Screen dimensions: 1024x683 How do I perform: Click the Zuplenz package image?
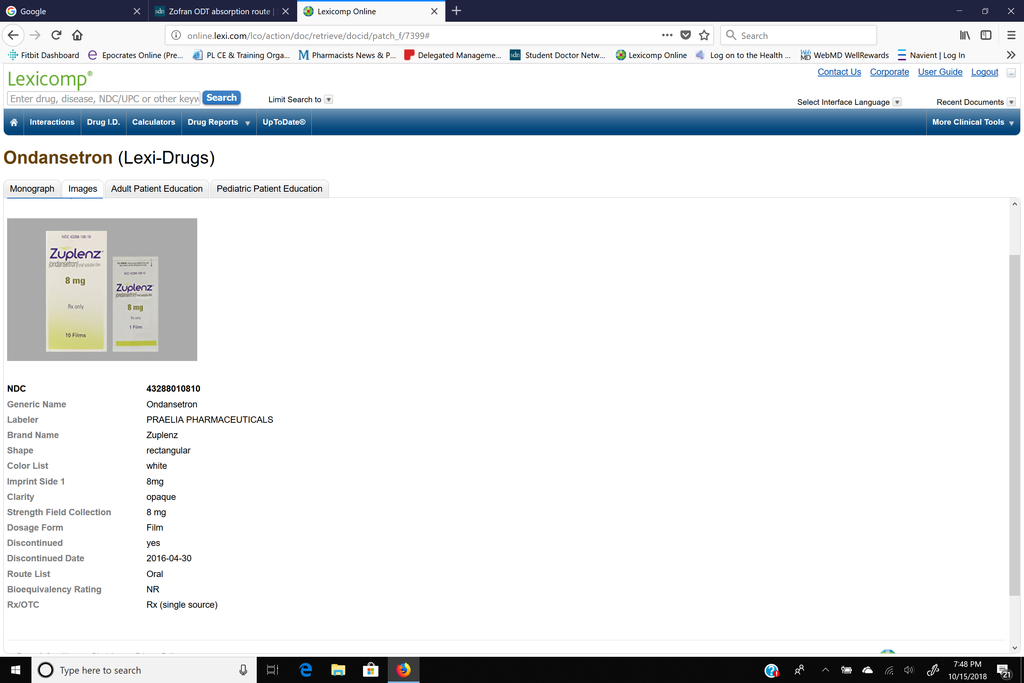coord(102,289)
